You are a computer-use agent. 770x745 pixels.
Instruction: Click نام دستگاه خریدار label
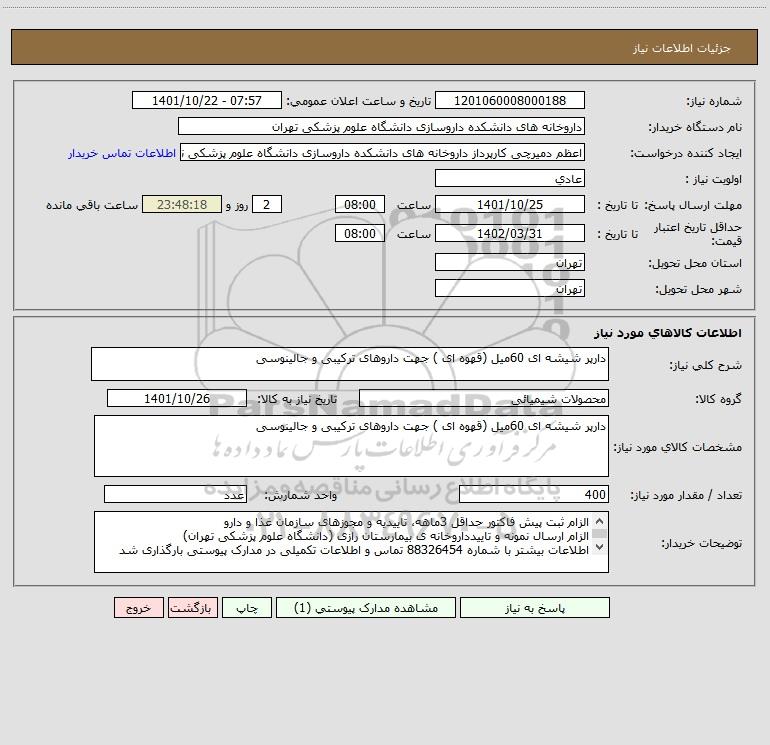(695, 128)
